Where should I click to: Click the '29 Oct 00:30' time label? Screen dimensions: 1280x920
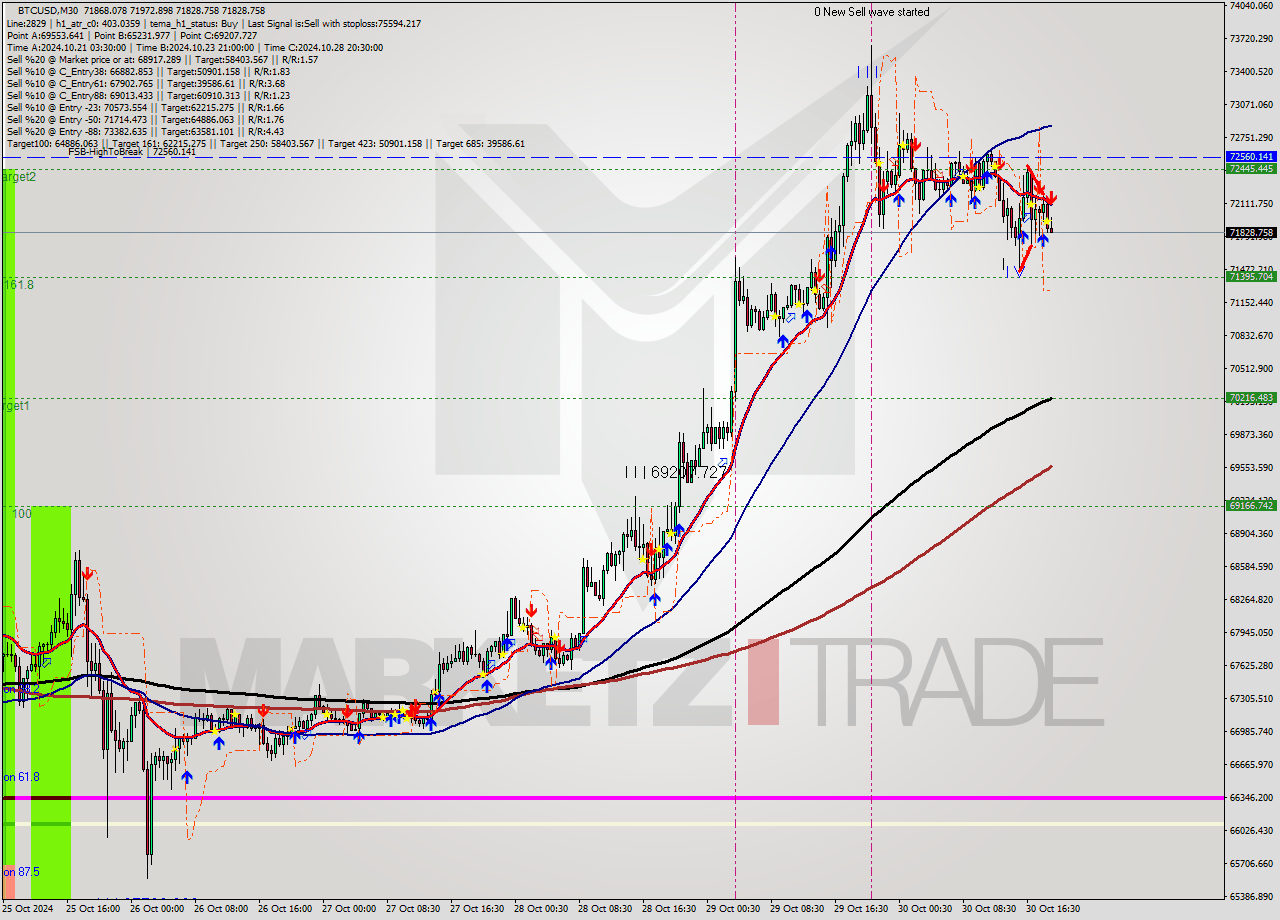tap(733, 910)
